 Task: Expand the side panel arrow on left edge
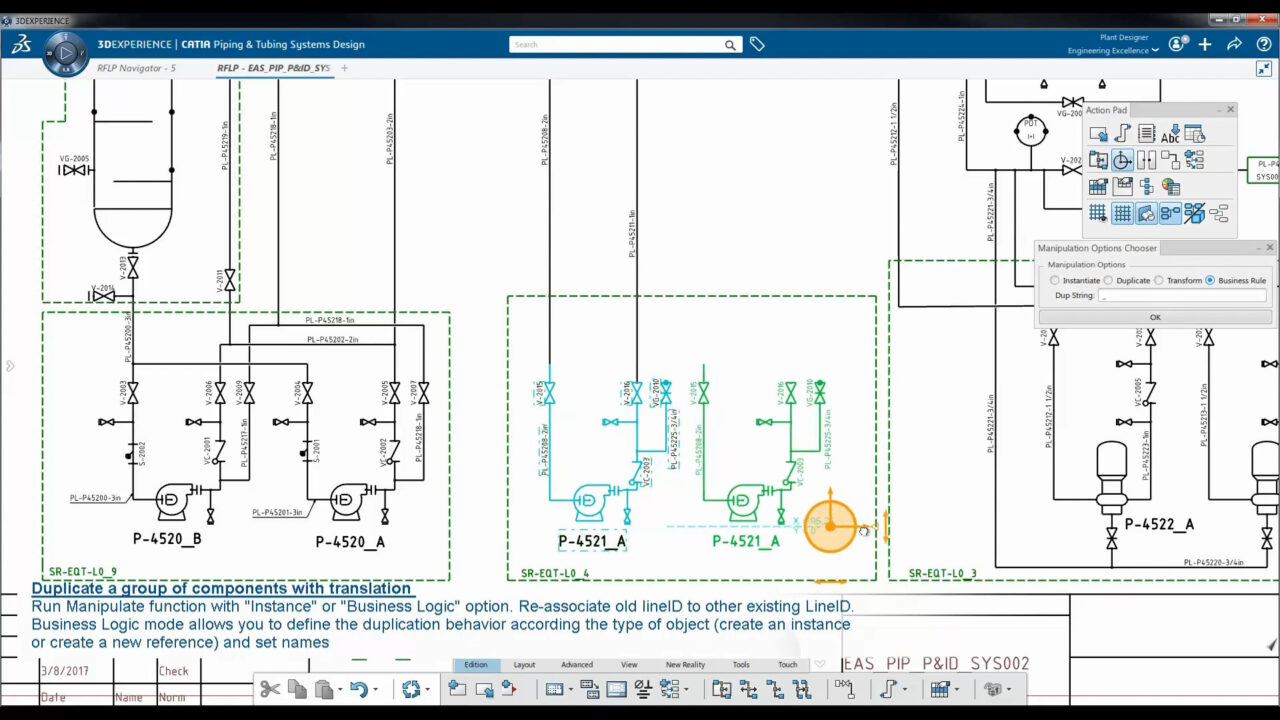[10, 366]
